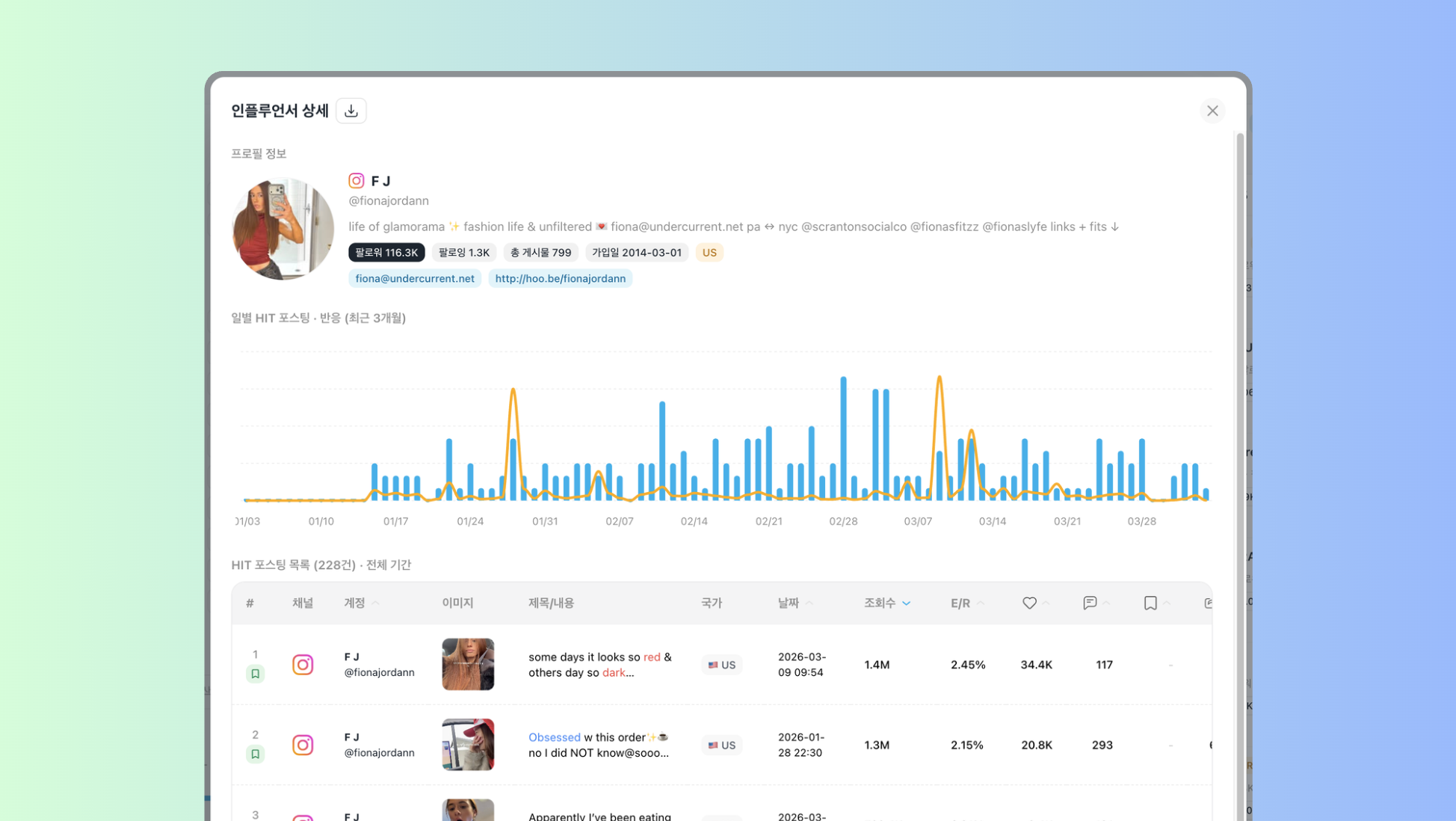Viewport: 1456px width, 821px height.
Task: Open the hoo.be/fionajordann link
Action: [560, 278]
